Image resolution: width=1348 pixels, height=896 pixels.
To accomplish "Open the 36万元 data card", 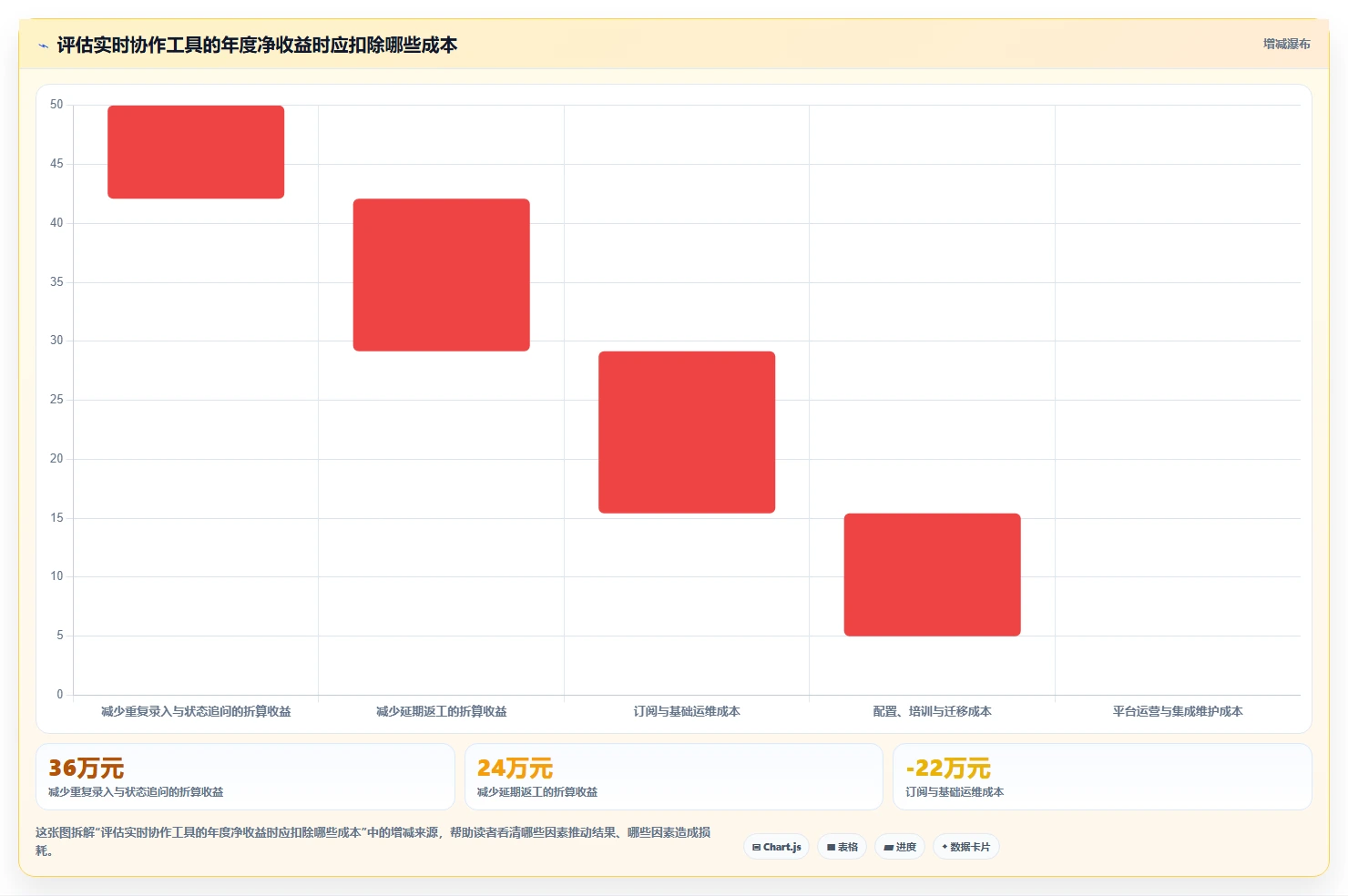I will [x=245, y=777].
